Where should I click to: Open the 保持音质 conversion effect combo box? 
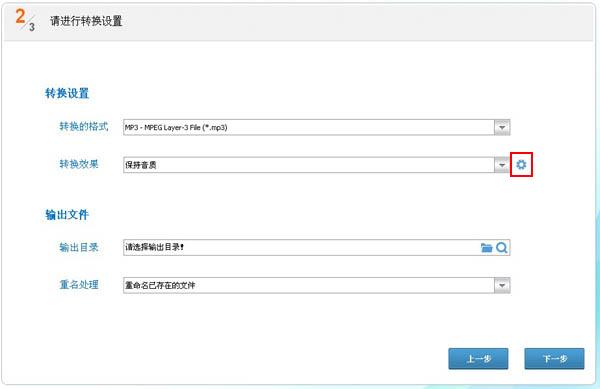(x=316, y=165)
